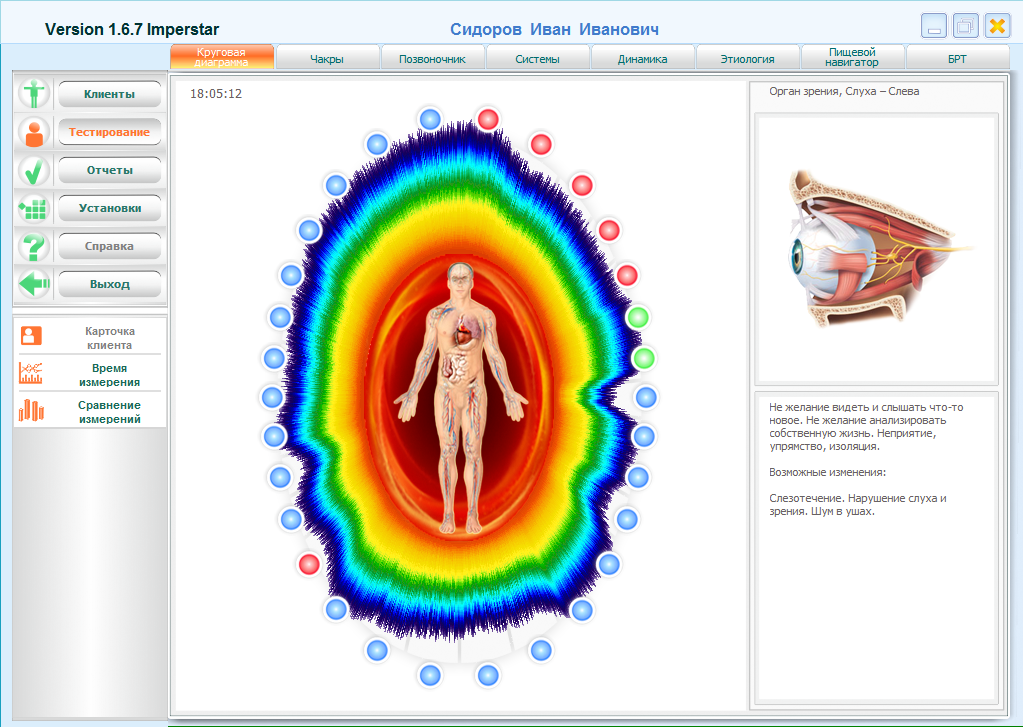Exit via the Выход button

coord(110,284)
